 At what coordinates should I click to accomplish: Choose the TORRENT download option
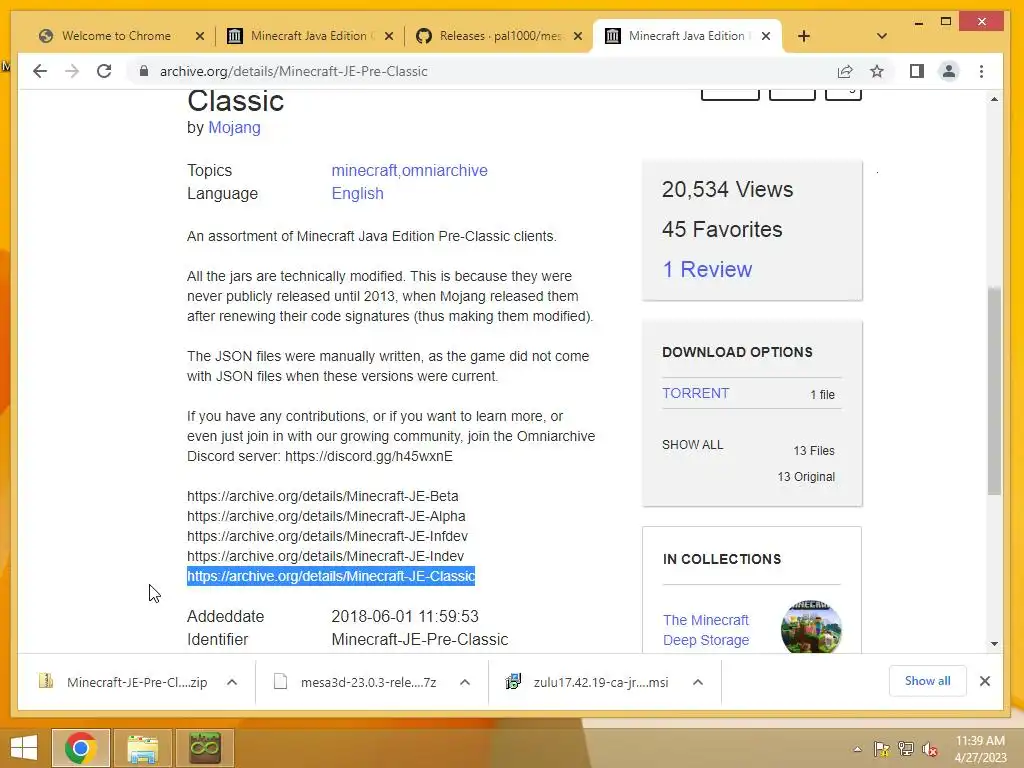click(695, 393)
